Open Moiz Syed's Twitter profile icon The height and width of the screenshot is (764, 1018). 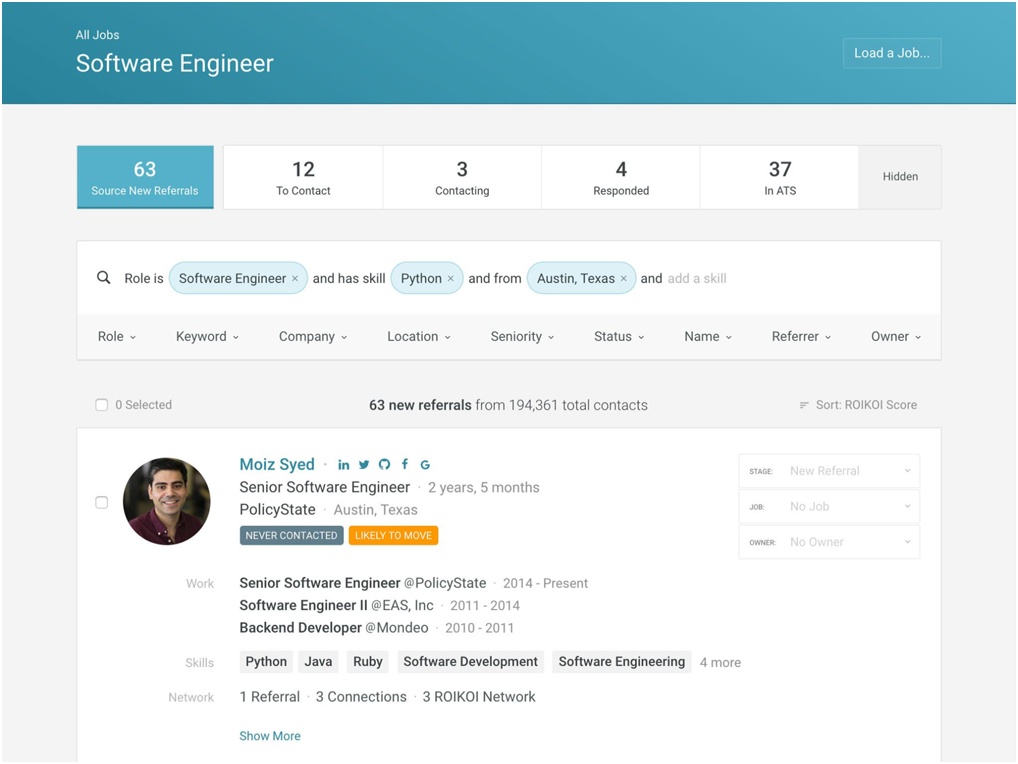(364, 465)
